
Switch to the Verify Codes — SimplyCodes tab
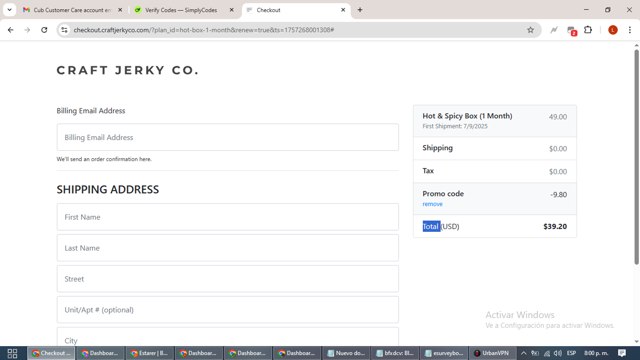point(181,10)
